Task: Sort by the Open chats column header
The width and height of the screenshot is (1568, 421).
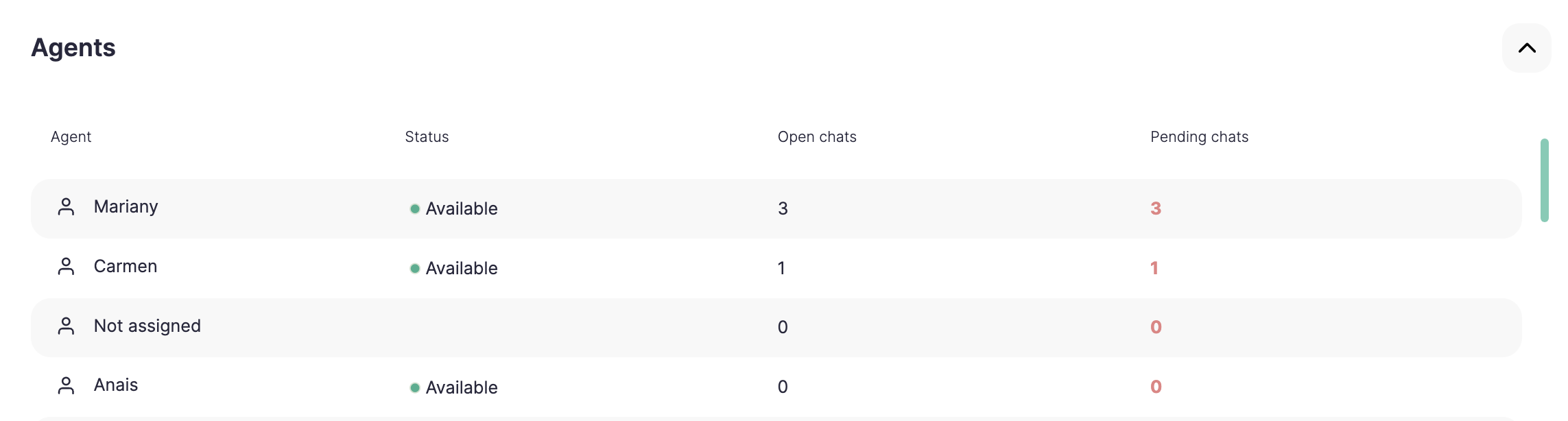Action: click(x=816, y=137)
